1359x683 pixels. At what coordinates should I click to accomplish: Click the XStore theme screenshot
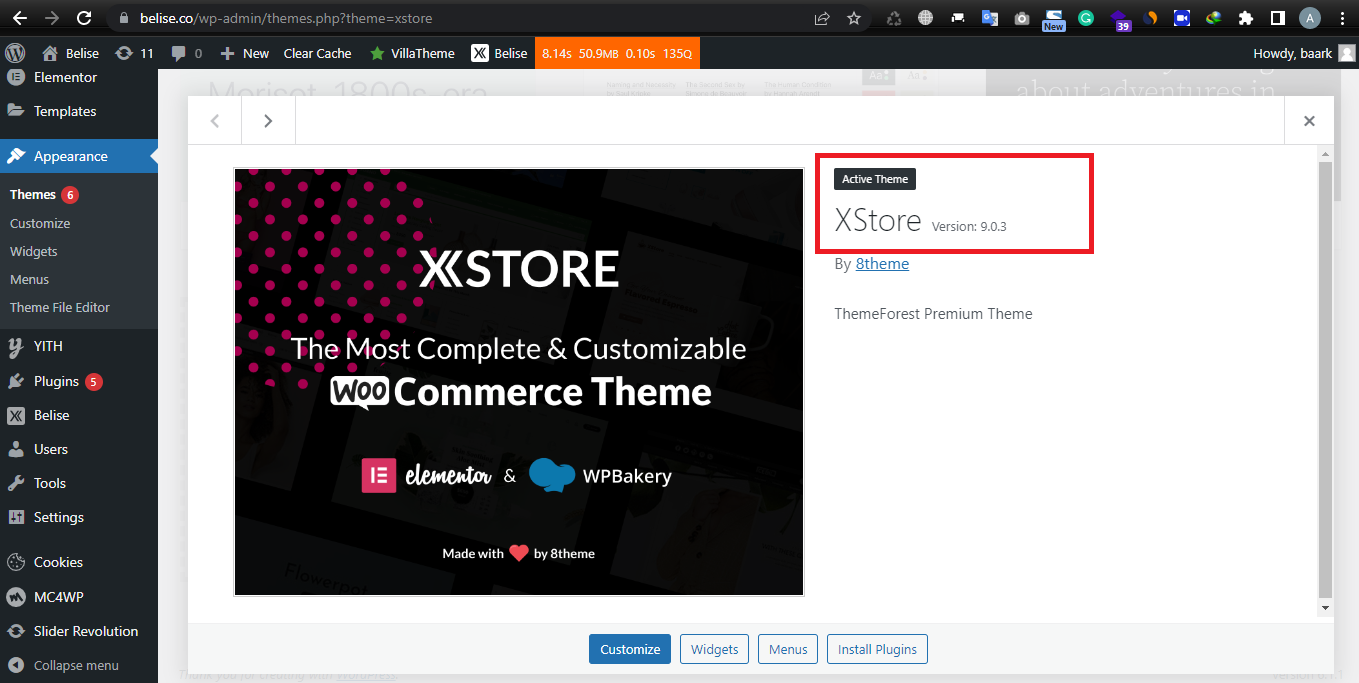tap(519, 382)
